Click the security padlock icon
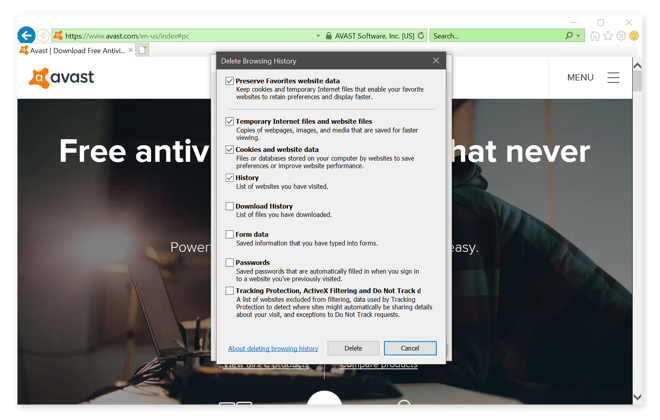This screenshot has width=660, height=420. pos(328,36)
